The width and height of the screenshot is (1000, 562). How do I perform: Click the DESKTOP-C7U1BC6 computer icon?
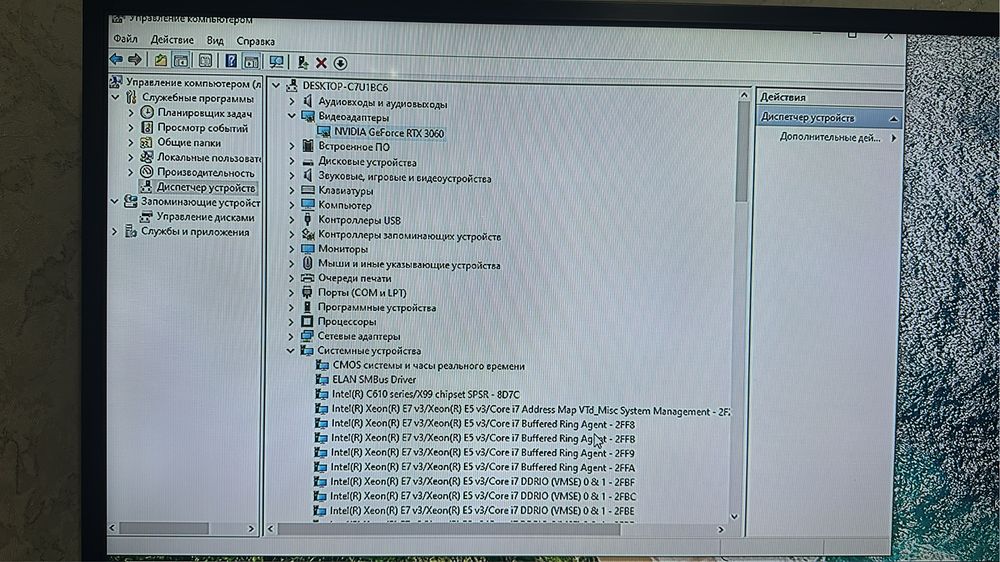tap(291, 85)
